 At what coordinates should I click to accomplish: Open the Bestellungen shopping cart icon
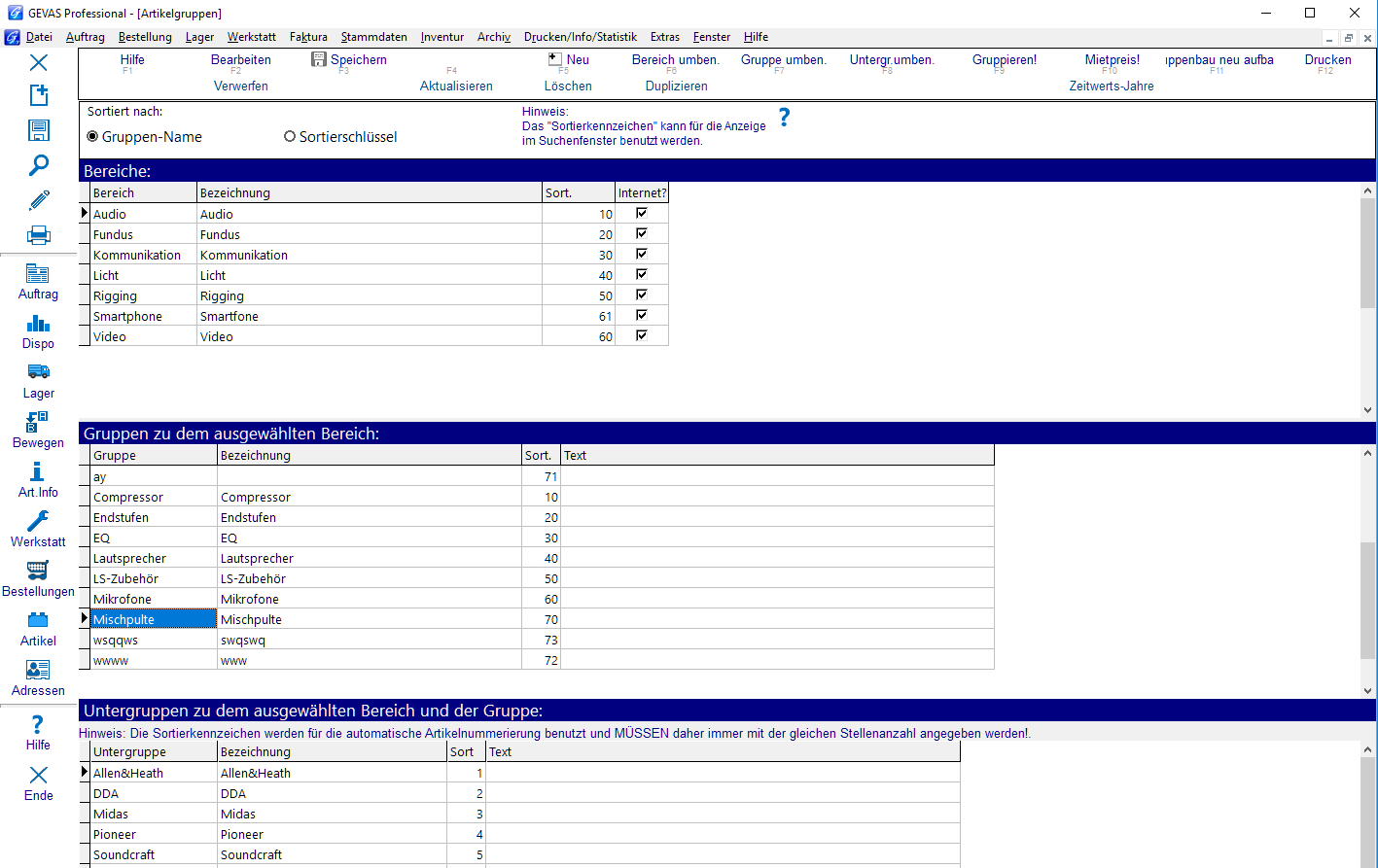[x=38, y=571]
